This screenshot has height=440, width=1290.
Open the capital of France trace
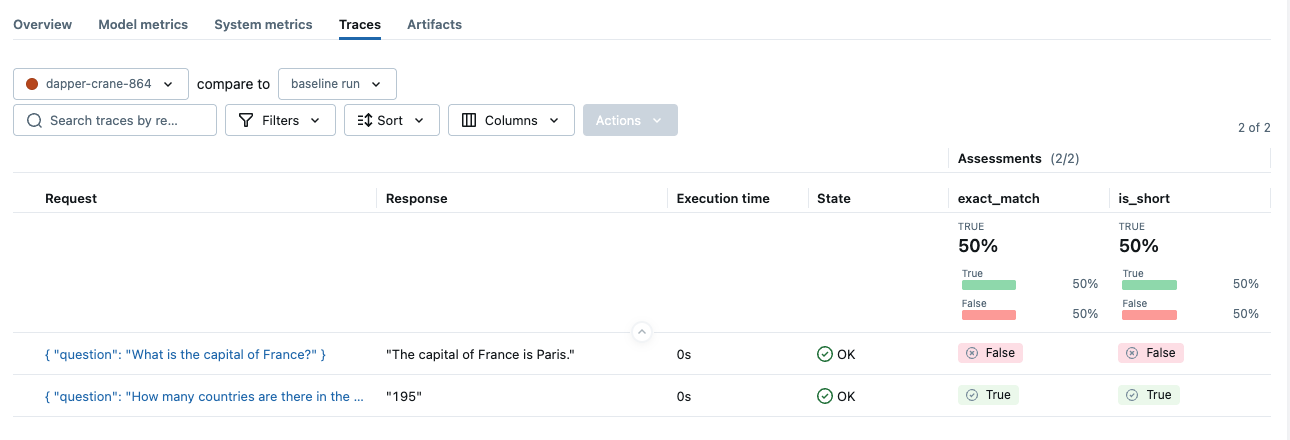click(x=186, y=354)
